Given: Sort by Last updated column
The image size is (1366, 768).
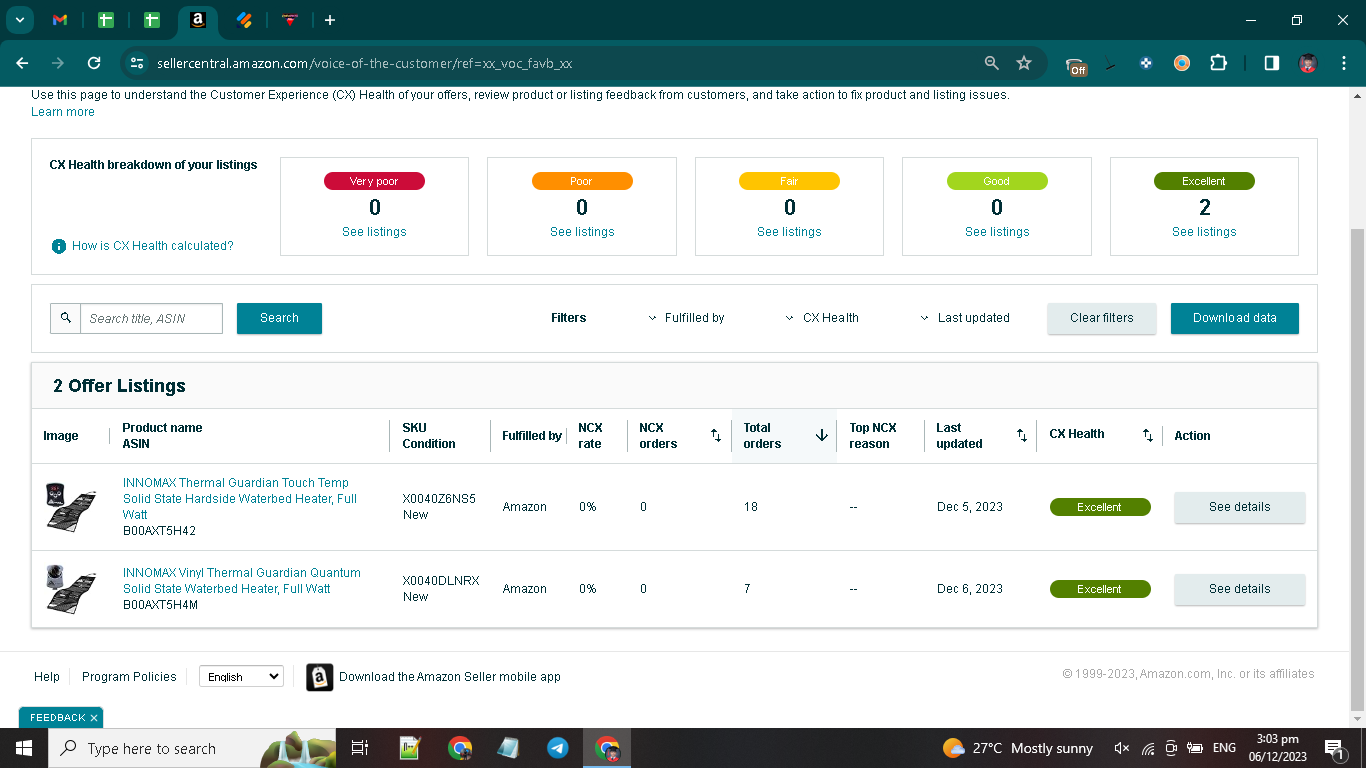Looking at the screenshot, I should (1021, 436).
